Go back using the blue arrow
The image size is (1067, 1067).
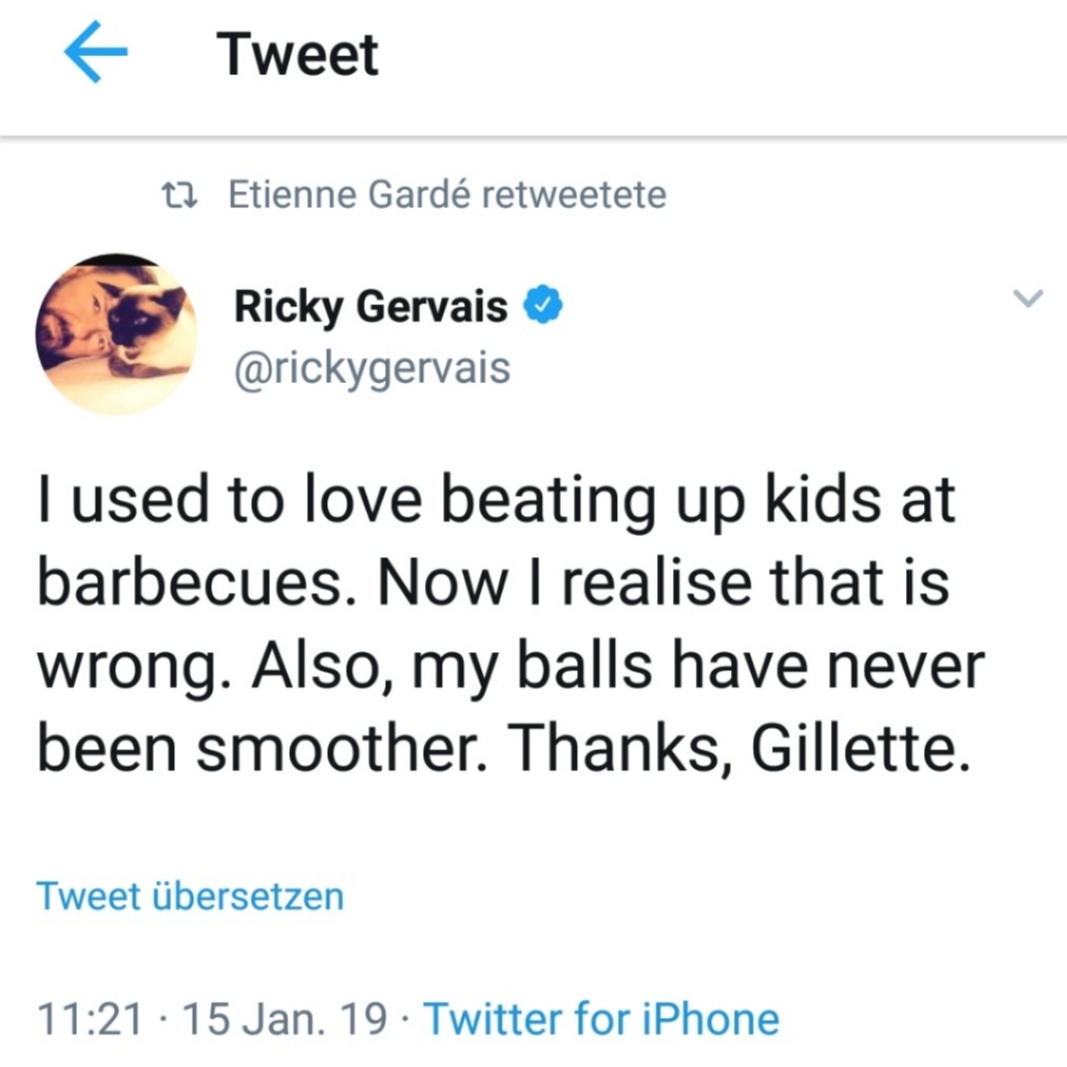pyautogui.click(x=95, y=52)
